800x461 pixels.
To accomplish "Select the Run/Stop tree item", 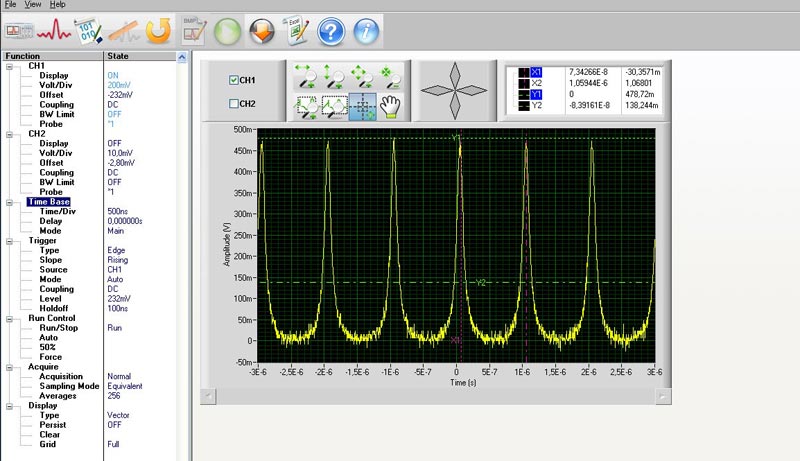I will 59,328.
